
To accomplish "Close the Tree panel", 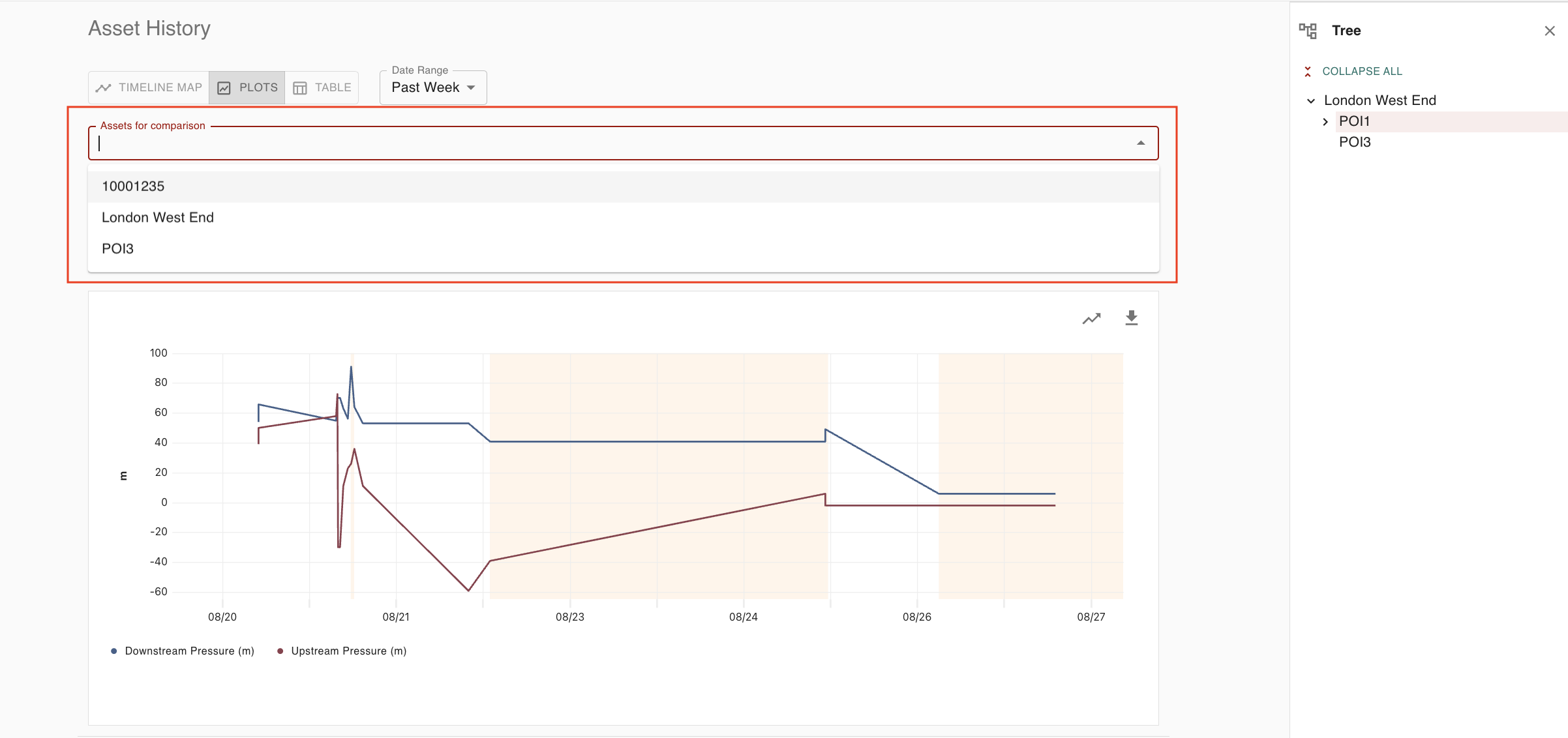I will click(1550, 31).
